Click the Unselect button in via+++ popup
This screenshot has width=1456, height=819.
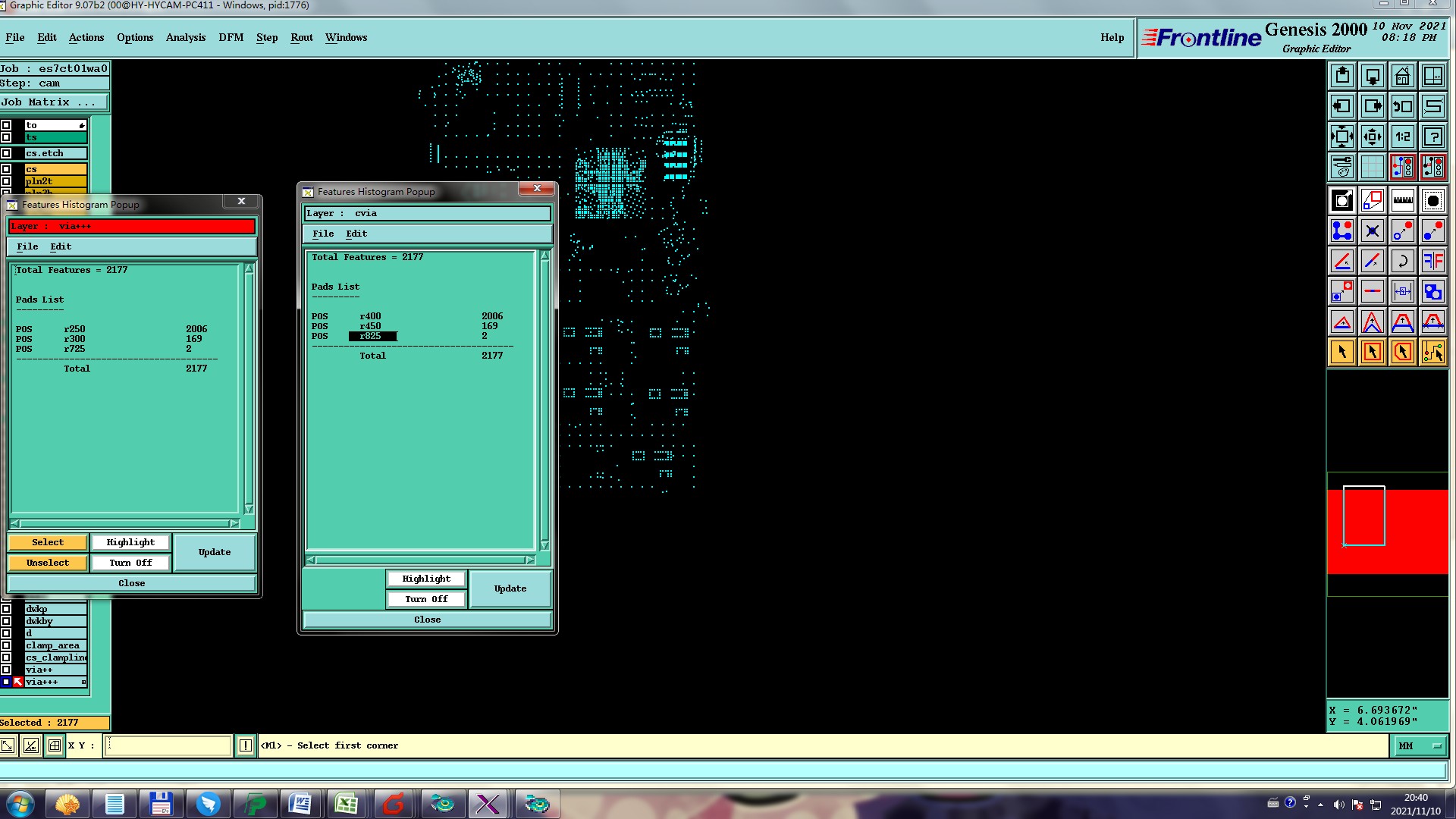(x=47, y=563)
